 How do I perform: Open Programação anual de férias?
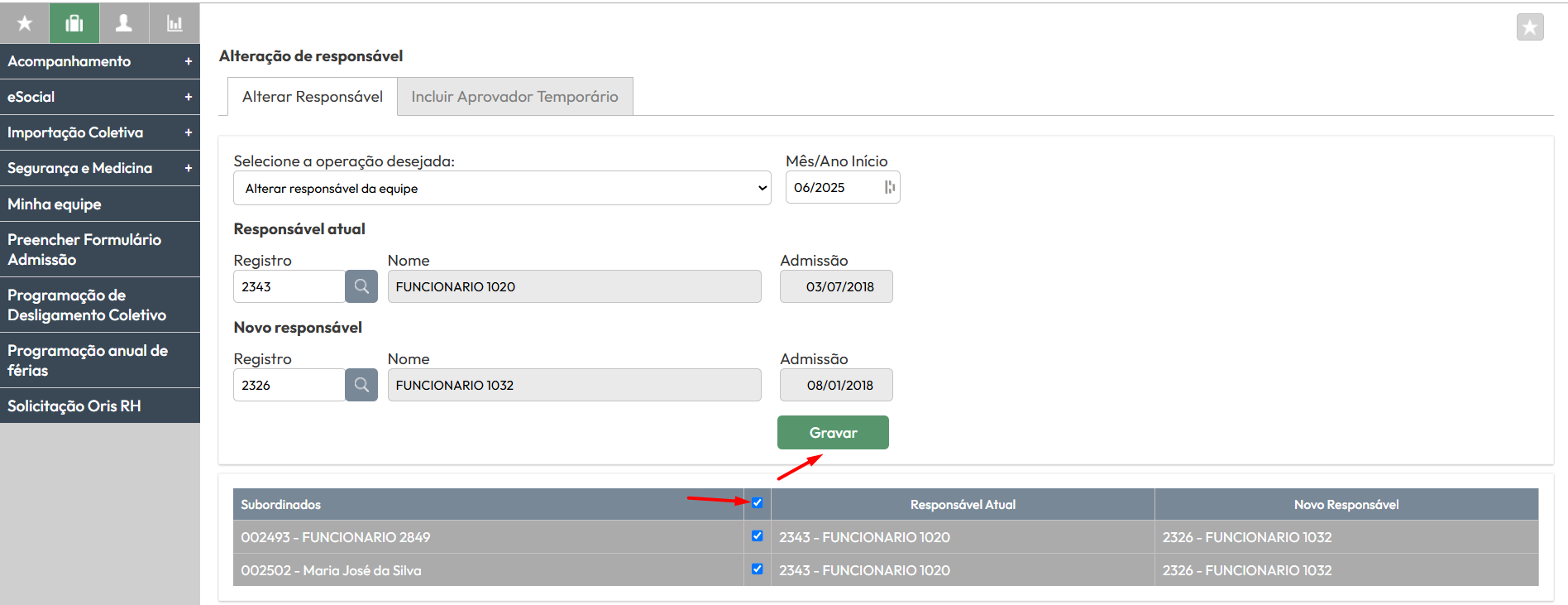pos(100,360)
